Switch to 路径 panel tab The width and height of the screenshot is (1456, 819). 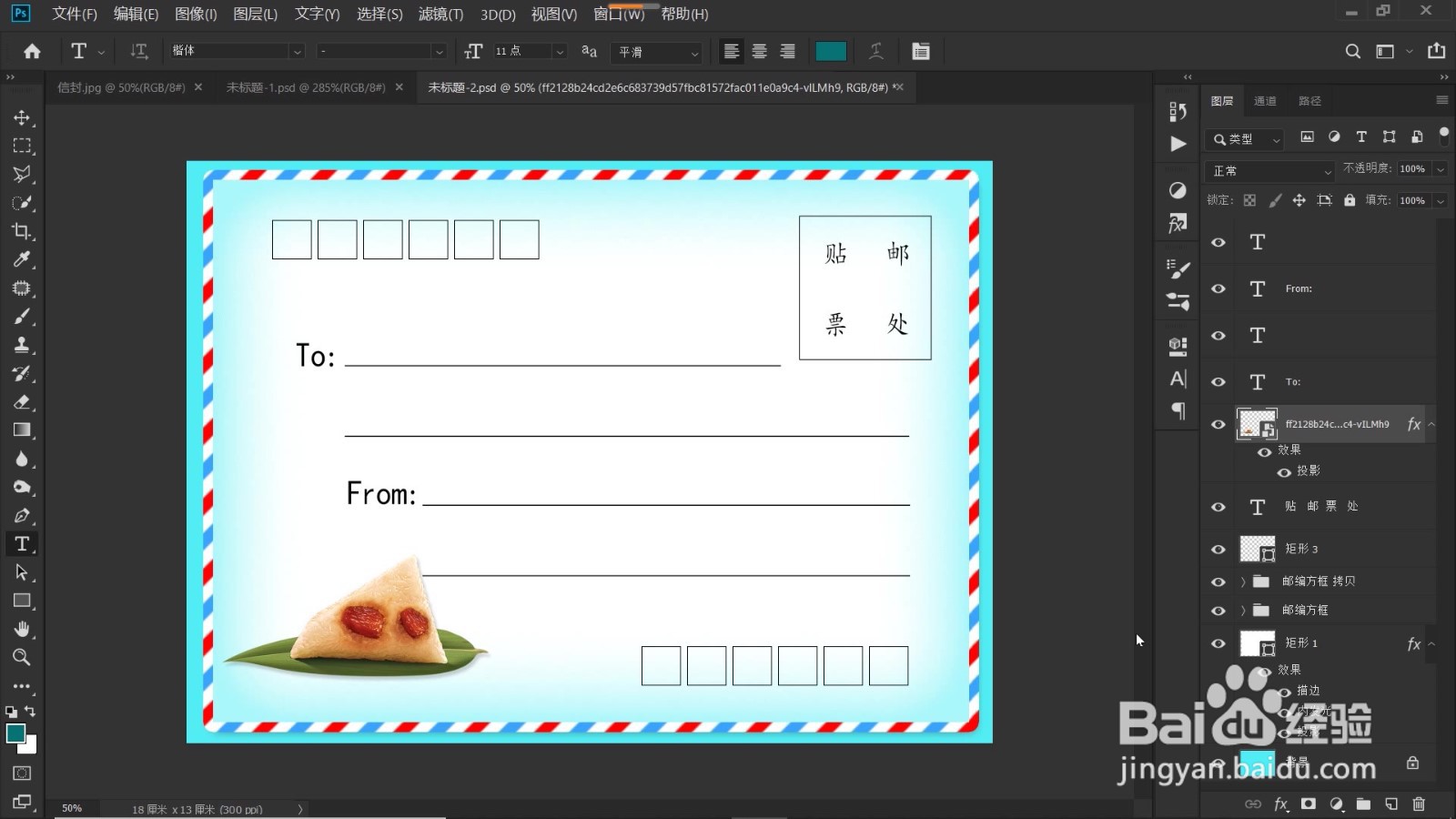(1309, 101)
